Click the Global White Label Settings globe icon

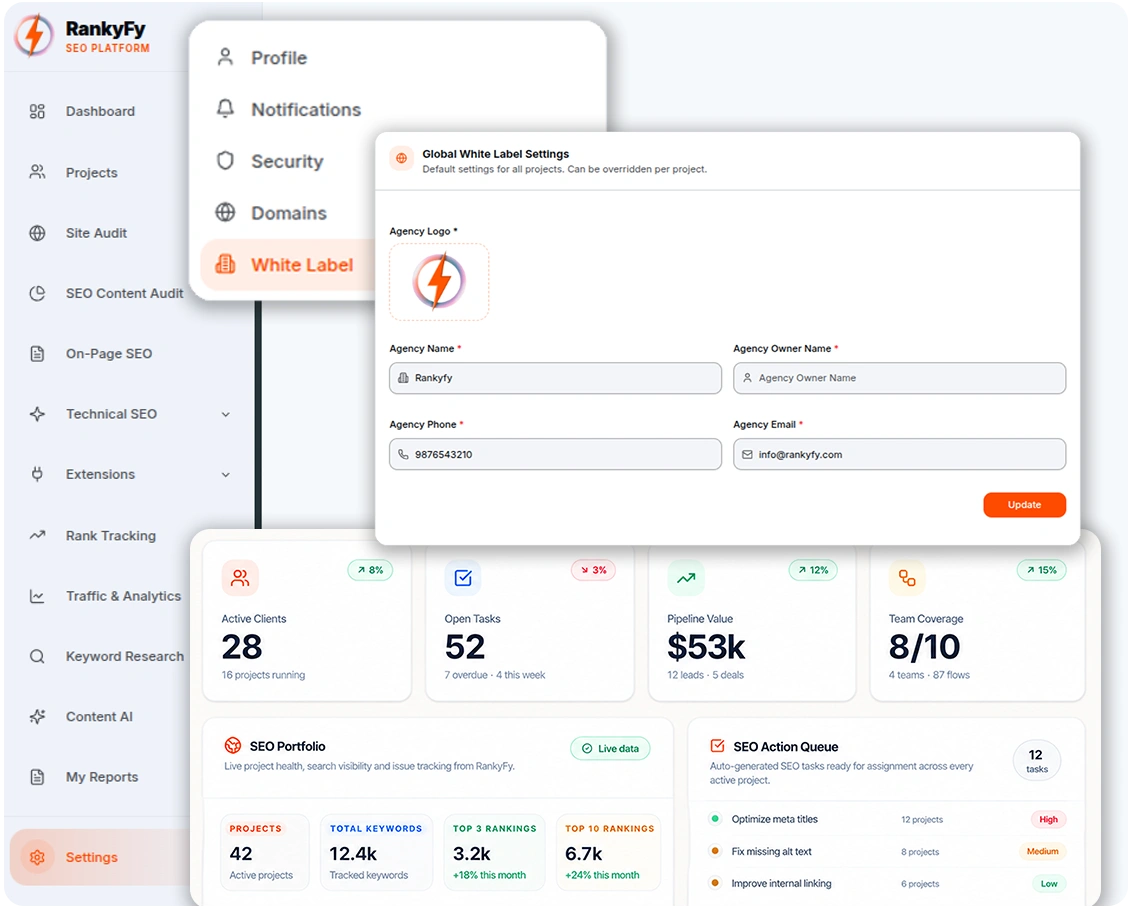[x=402, y=158]
